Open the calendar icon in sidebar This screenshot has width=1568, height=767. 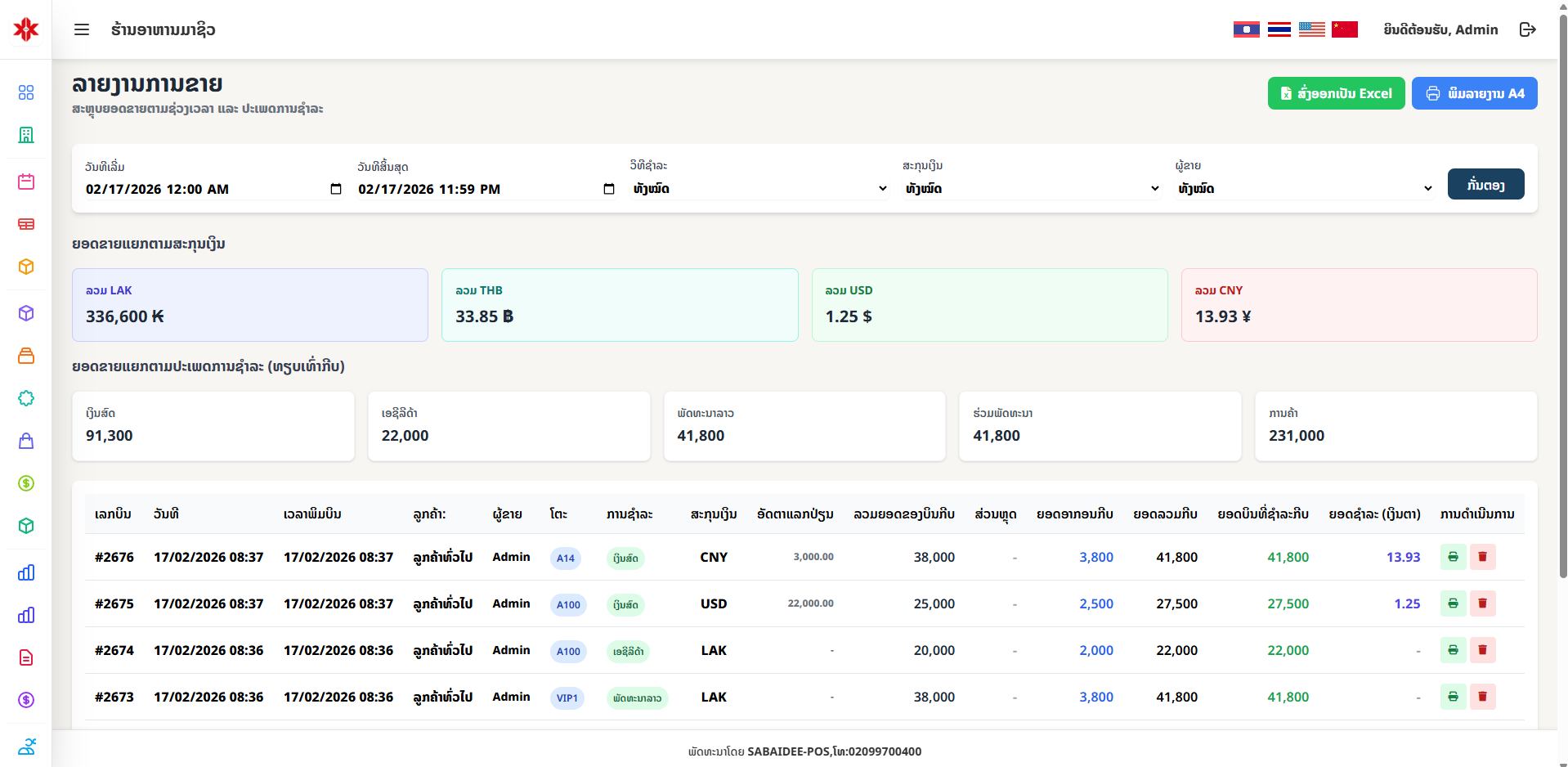point(26,182)
